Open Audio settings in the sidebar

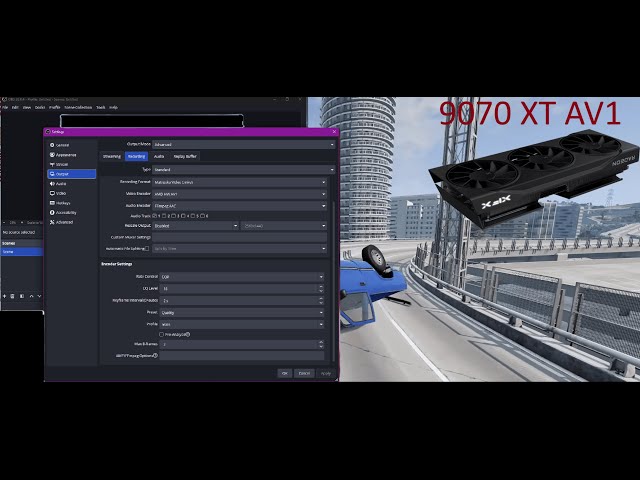(x=71, y=184)
